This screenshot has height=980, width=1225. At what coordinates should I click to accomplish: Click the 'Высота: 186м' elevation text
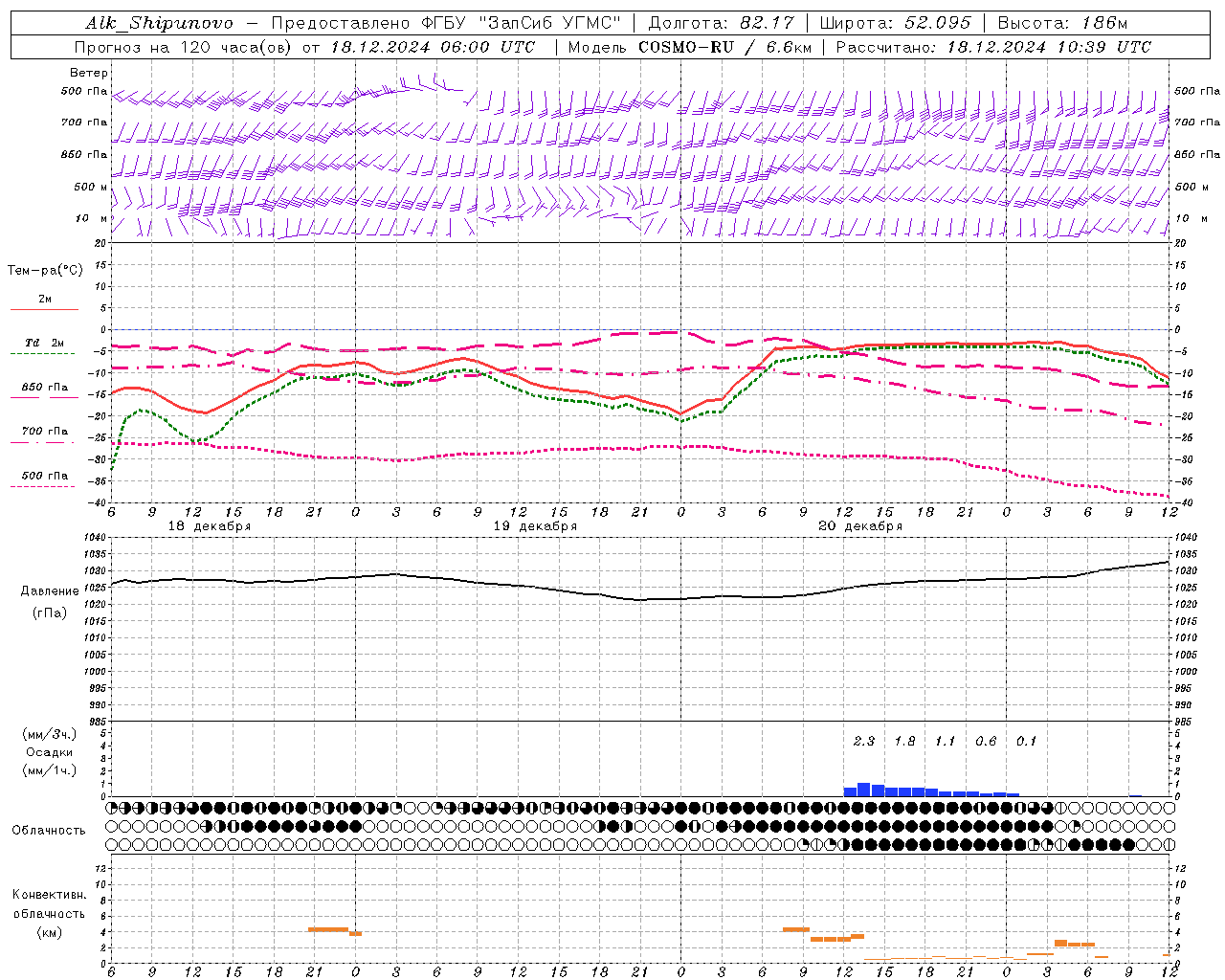pyautogui.click(x=1062, y=23)
